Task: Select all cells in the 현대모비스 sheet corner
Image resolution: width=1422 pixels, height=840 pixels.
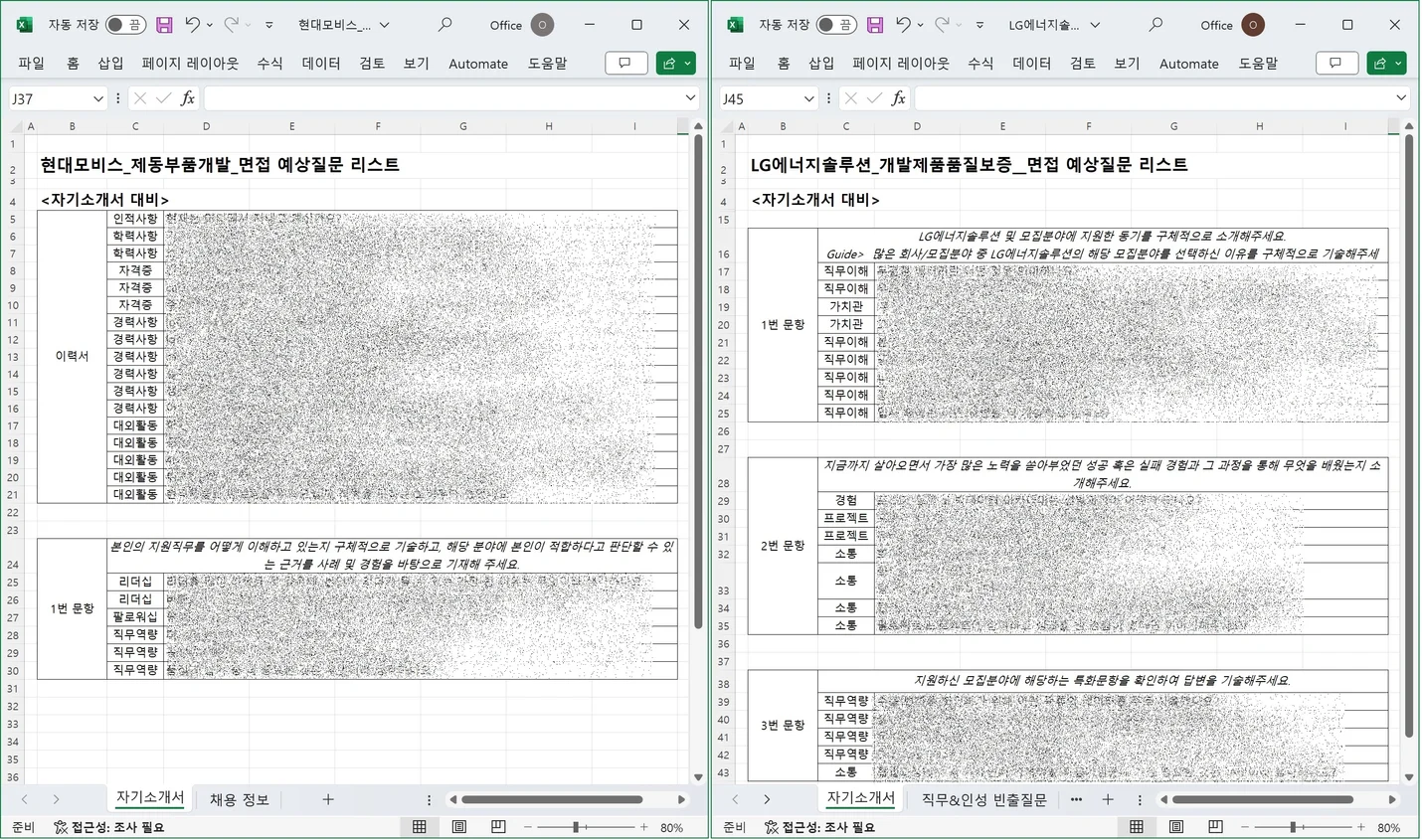Action: pyautogui.click(x=13, y=126)
